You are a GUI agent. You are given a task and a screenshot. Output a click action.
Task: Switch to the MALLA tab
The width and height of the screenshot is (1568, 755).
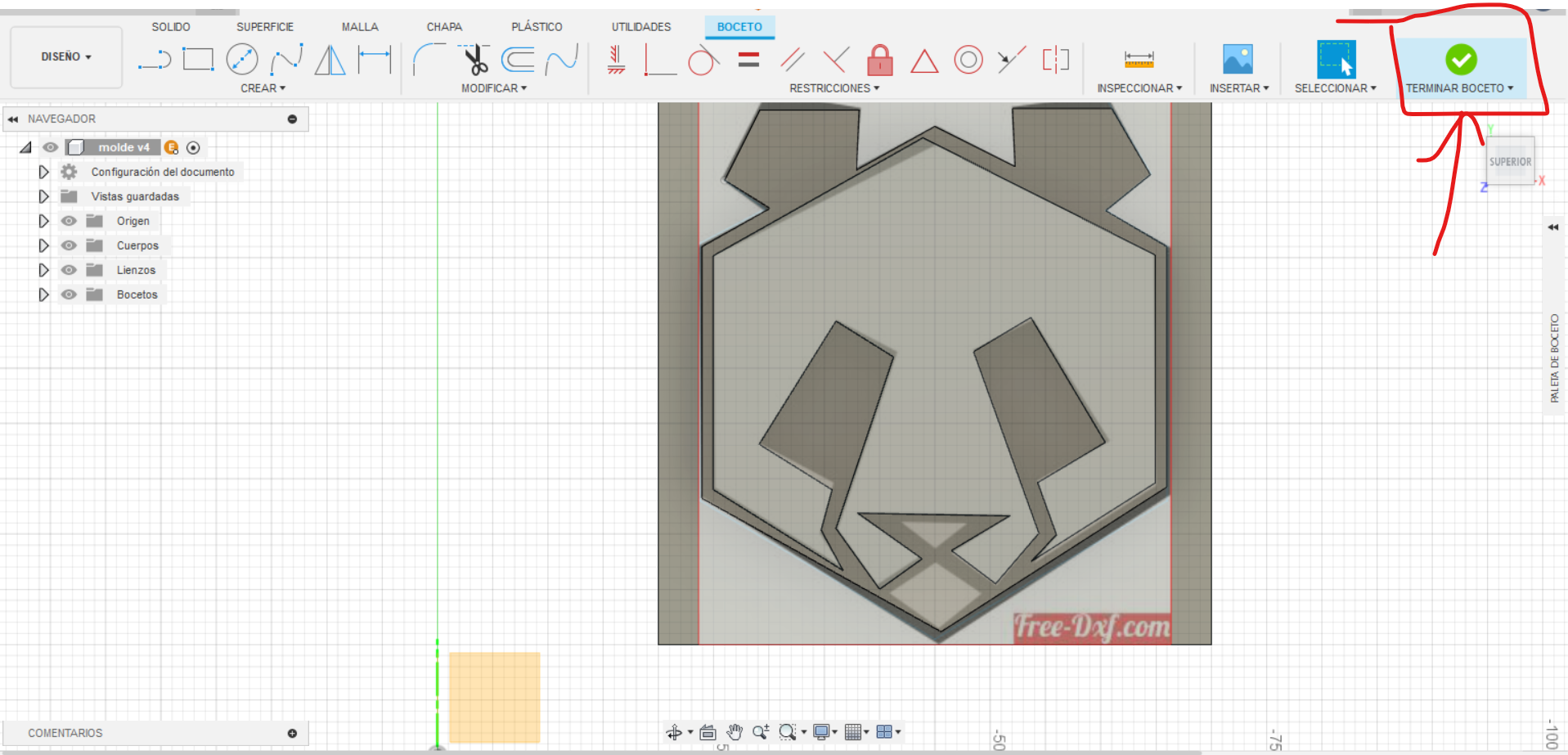(360, 27)
